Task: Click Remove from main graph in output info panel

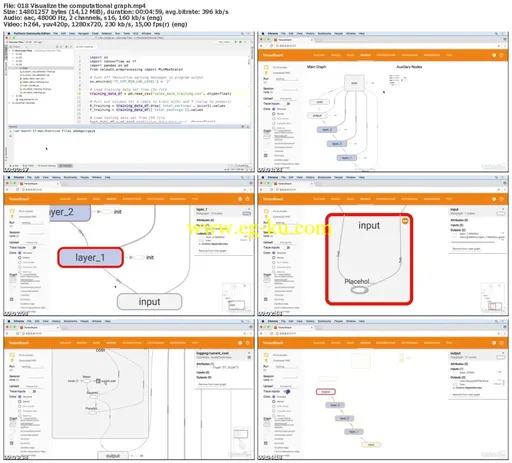Action: (x=466, y=395)
